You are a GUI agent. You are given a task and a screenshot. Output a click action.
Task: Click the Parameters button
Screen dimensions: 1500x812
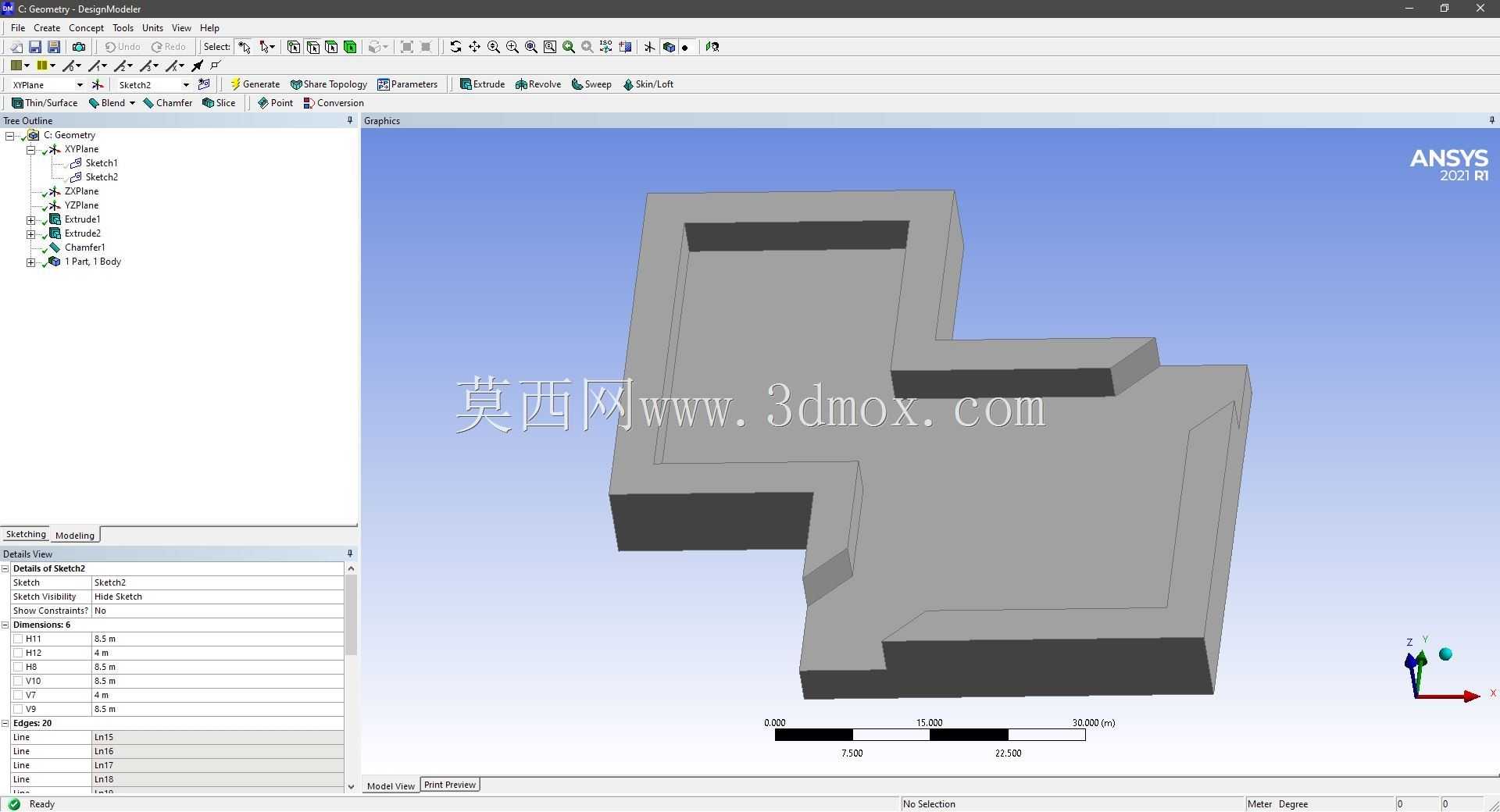(x=407, y=84)
